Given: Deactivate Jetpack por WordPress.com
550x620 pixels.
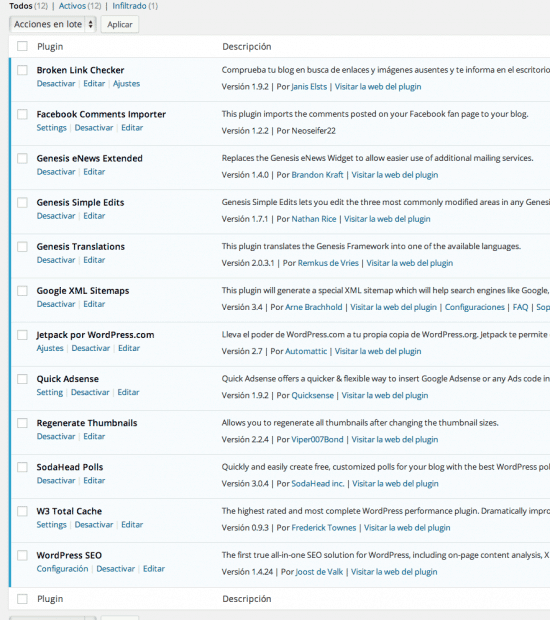Looking at the screenshot, I should click(91, 348).
